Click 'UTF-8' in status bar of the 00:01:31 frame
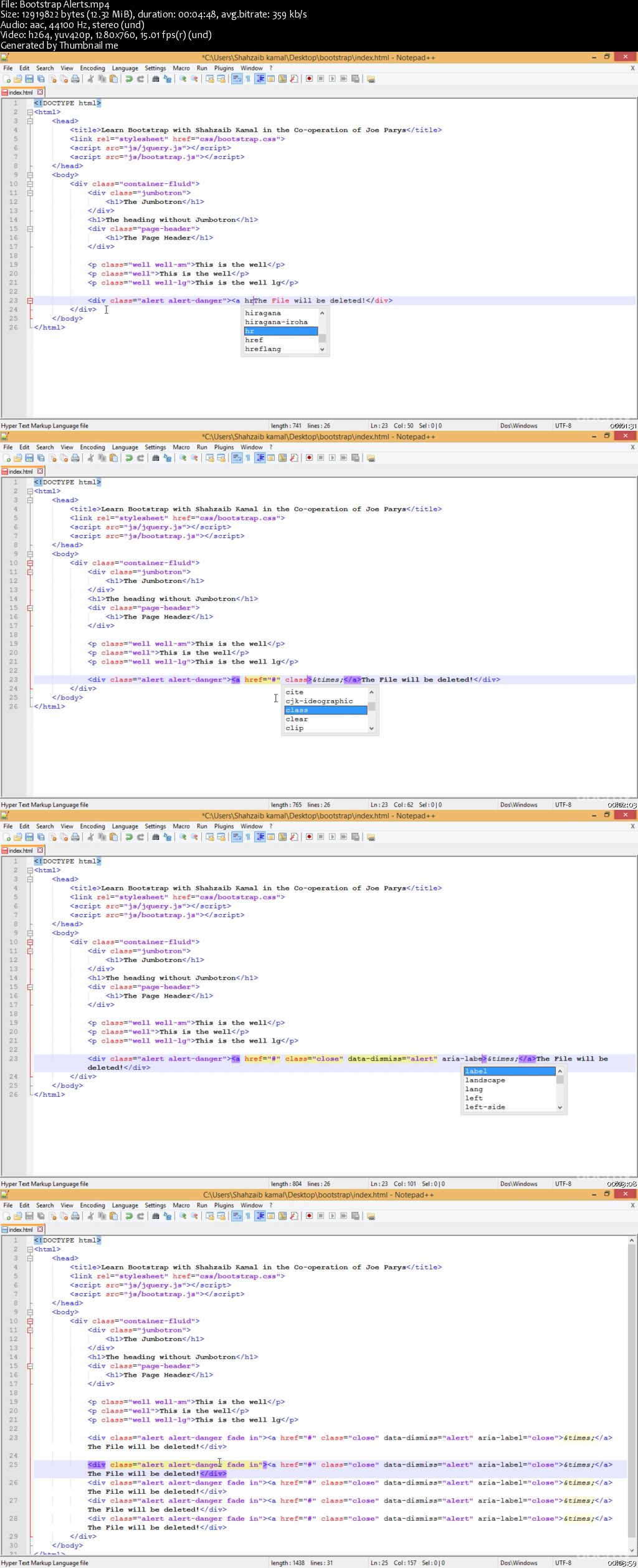 pos(563,426)
